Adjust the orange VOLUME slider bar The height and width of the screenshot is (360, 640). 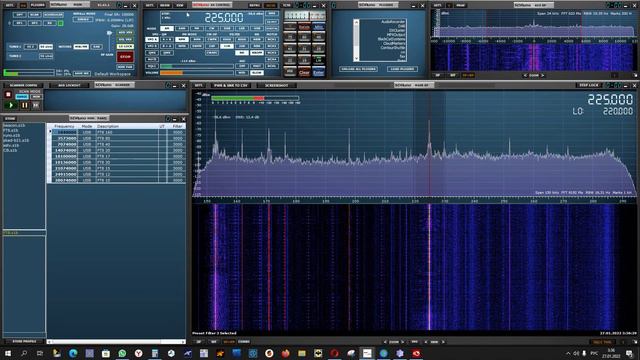click(197, 73)
